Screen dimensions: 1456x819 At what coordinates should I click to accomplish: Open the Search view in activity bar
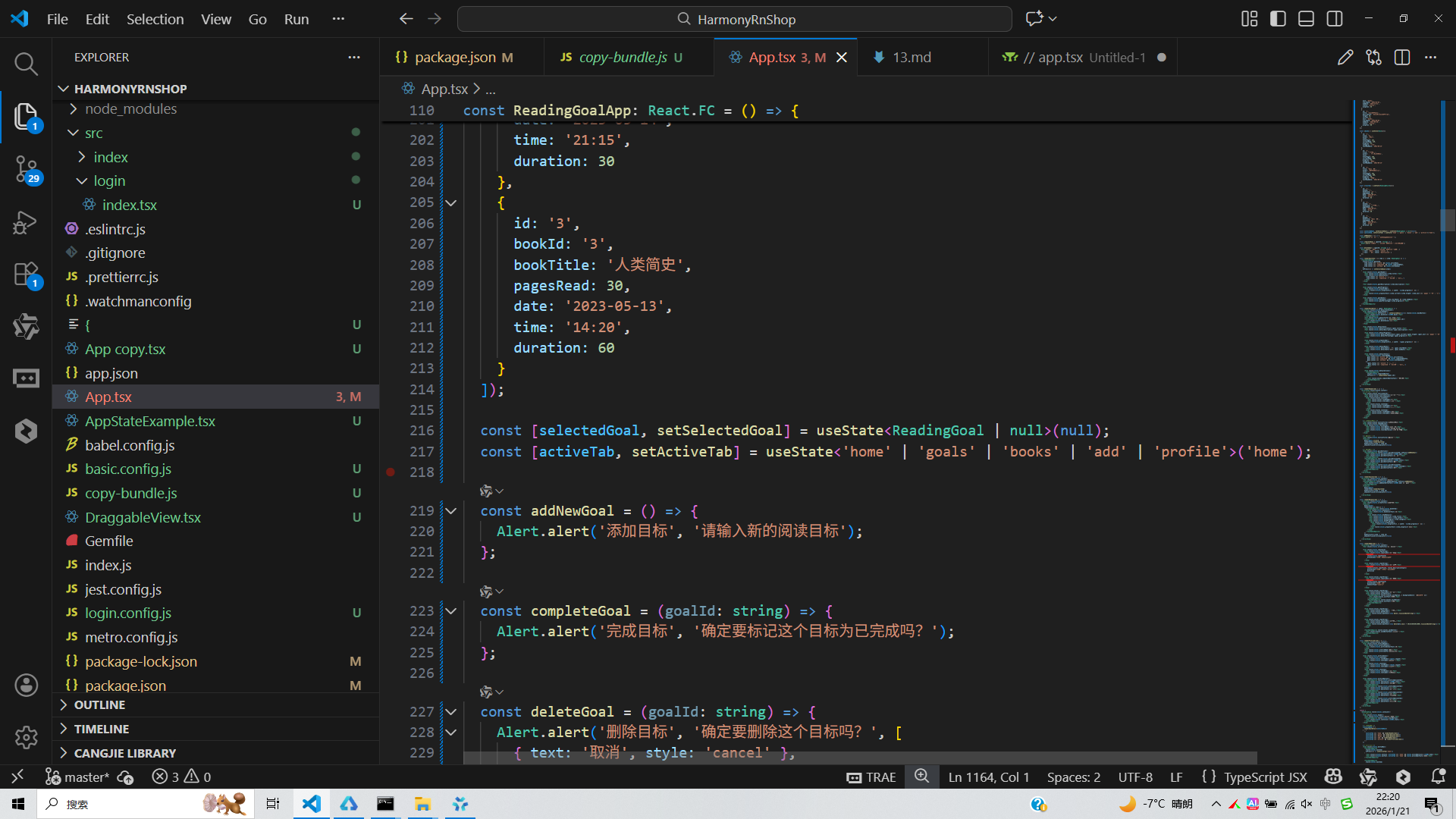(26, 64)
